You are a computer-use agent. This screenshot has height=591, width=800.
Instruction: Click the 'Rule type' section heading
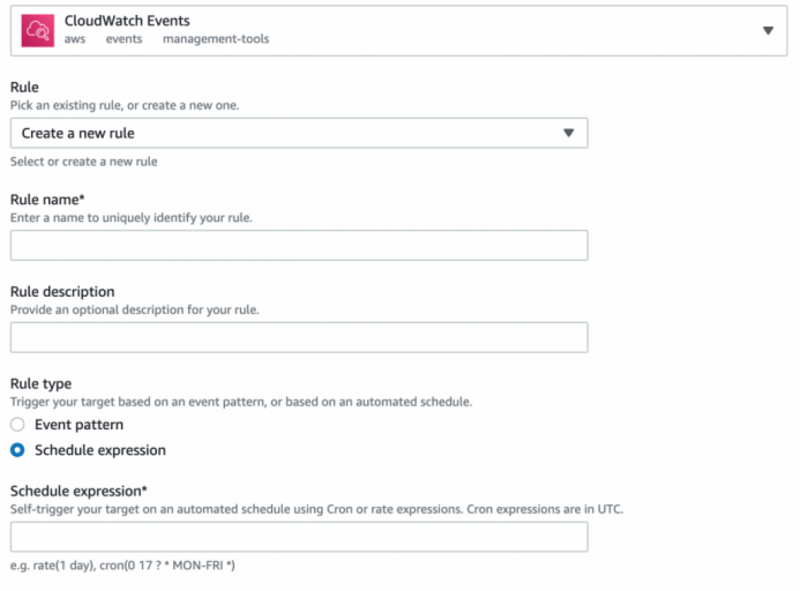point(41,384)
